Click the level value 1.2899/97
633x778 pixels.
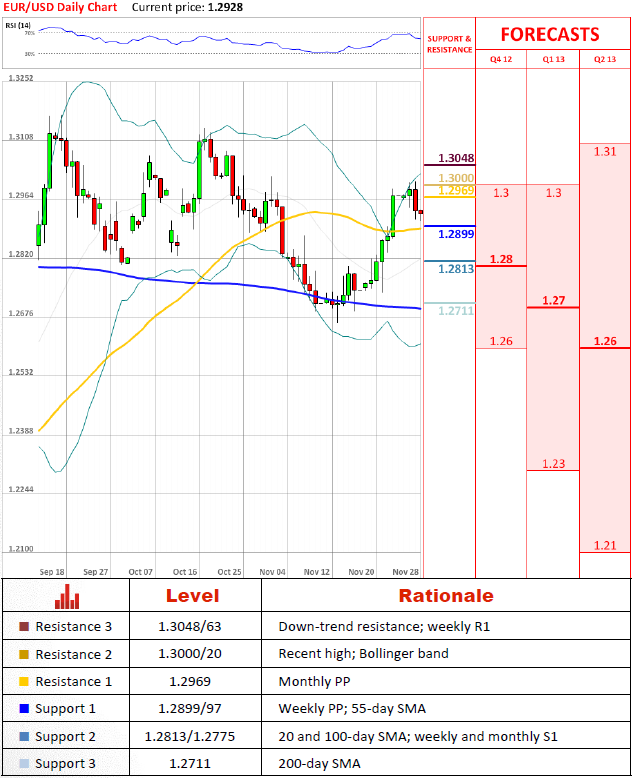tap(190, 709)
